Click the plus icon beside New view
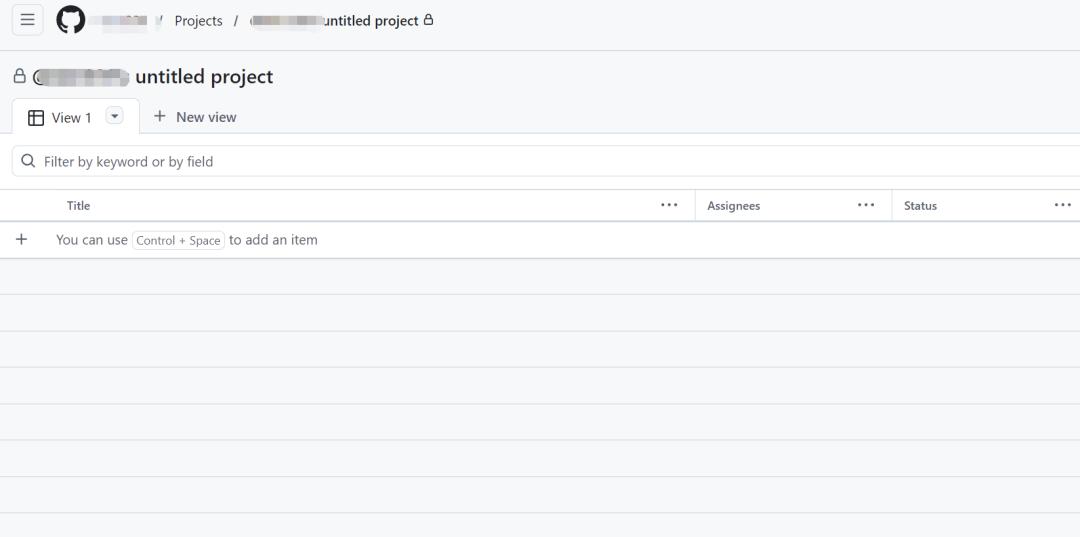1080x537 pixels. 160,116
